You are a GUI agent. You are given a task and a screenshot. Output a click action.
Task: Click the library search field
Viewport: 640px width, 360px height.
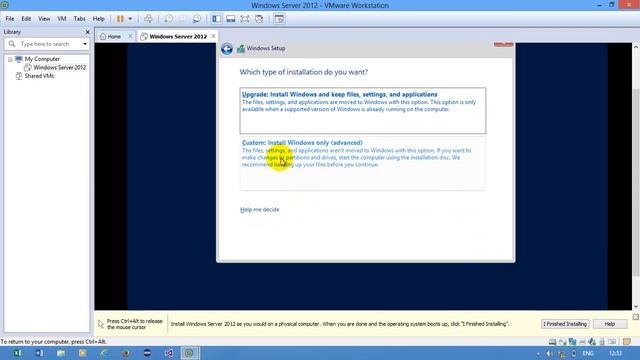point(45,44)
